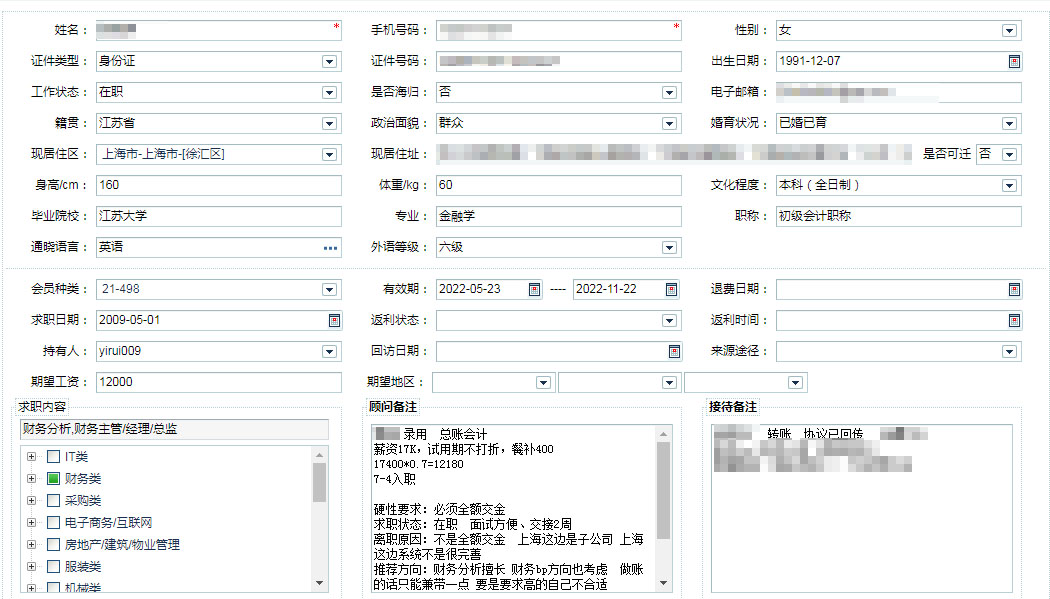
Task: Open the 婚育状况 dropdown
Action: 1009,124
